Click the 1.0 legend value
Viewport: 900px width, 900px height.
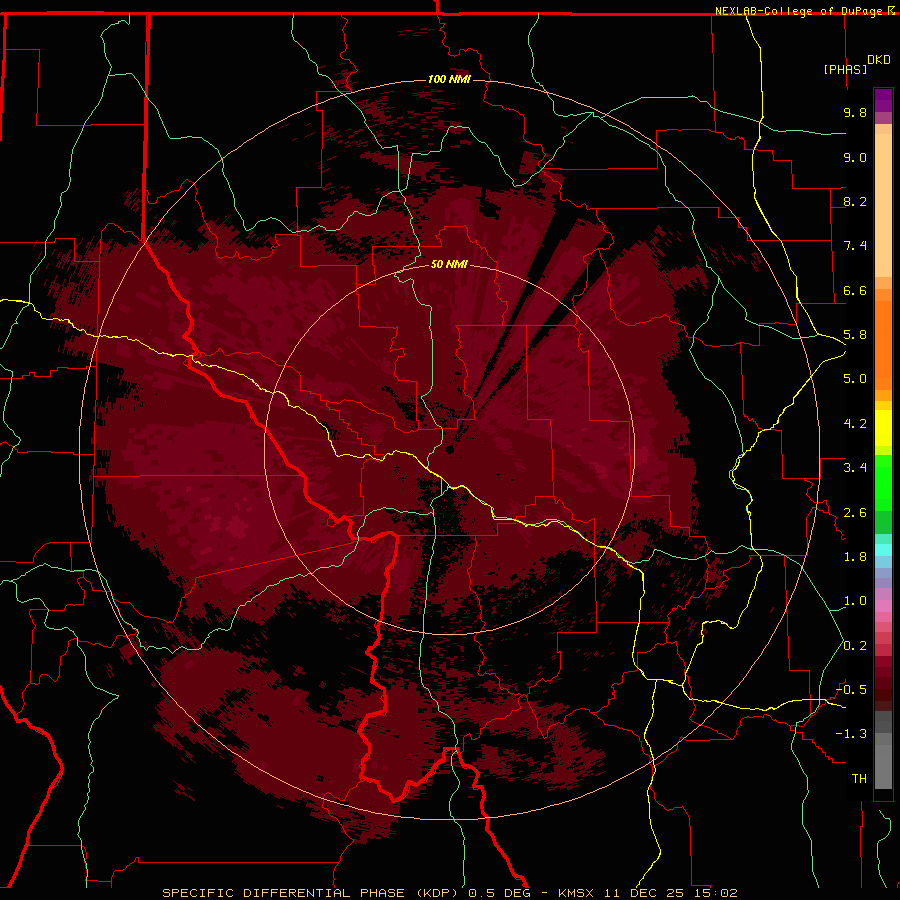point(855,601)
